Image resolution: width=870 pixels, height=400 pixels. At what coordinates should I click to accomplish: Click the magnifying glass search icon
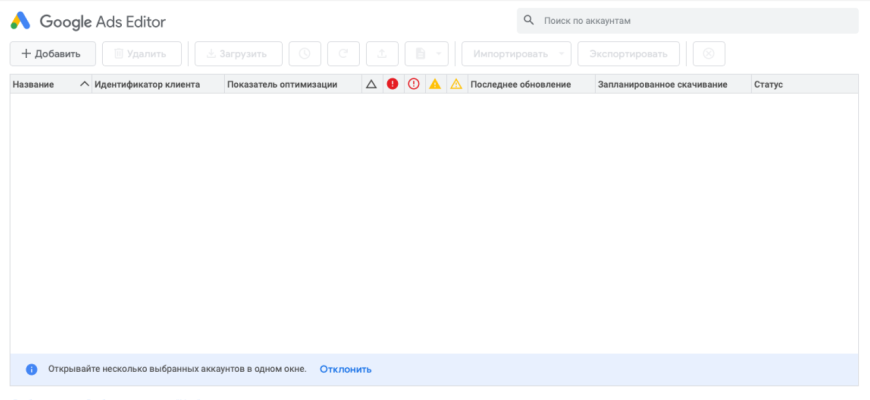pos(529,20)
